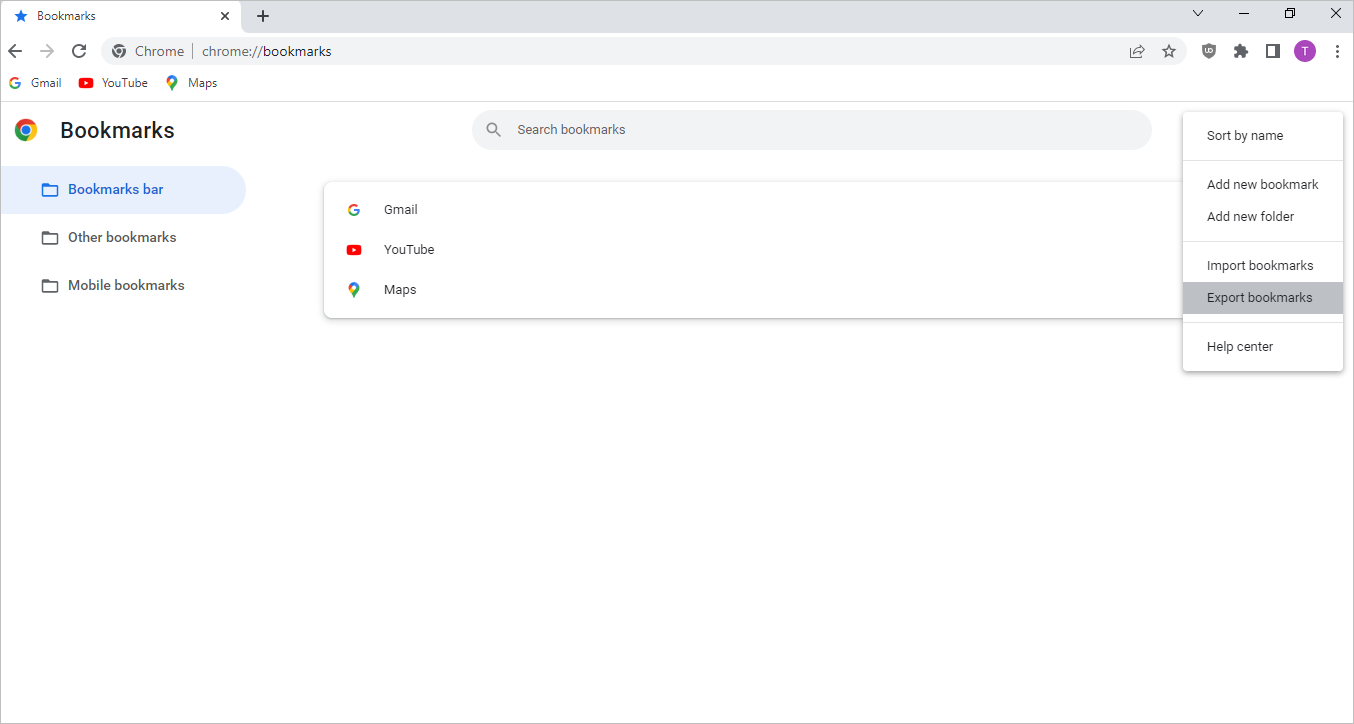Open the uBlock shield extension icon
The width and height of the screenshot is (1354, 724).
coord(1209,51)
